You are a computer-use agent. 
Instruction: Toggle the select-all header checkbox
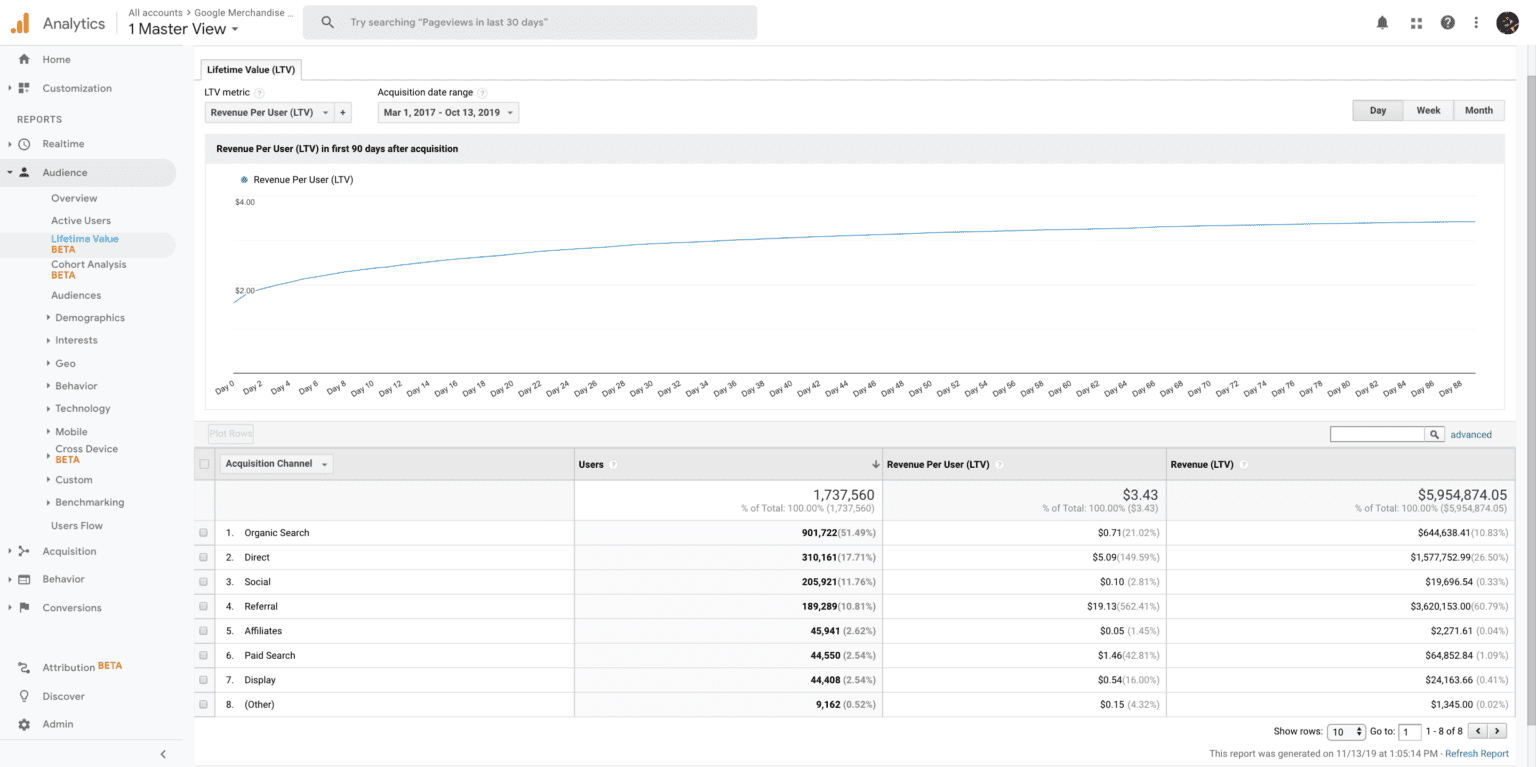click(x=204, y=464)
